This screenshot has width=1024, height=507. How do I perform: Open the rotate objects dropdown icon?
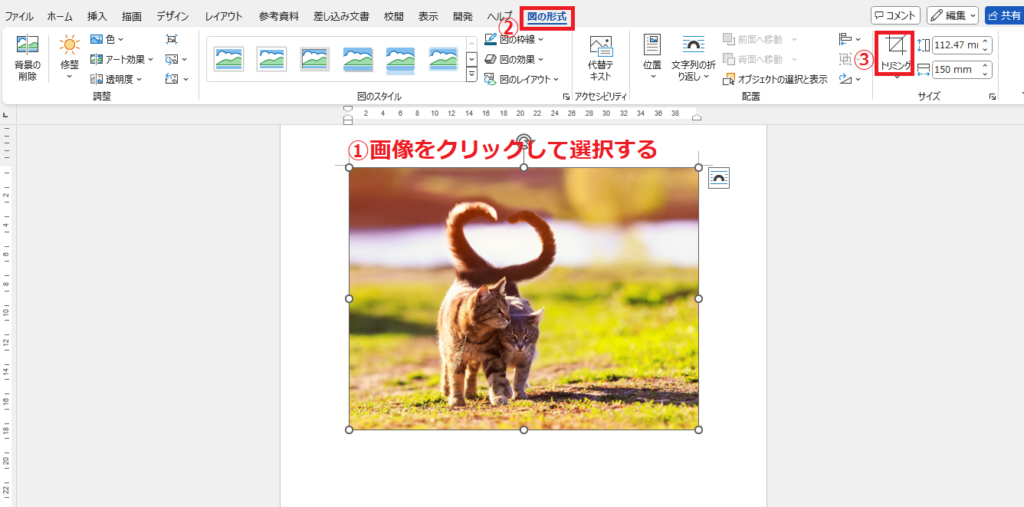[x=850, y=79]
